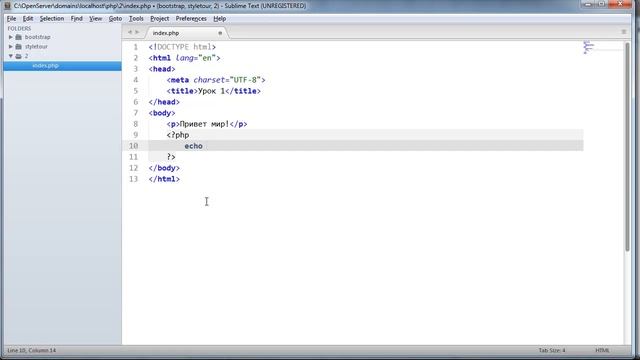This screenshot has width=640, height=360.
Task: Click the open folder icon for 2
Action: [x=18, y=56]
